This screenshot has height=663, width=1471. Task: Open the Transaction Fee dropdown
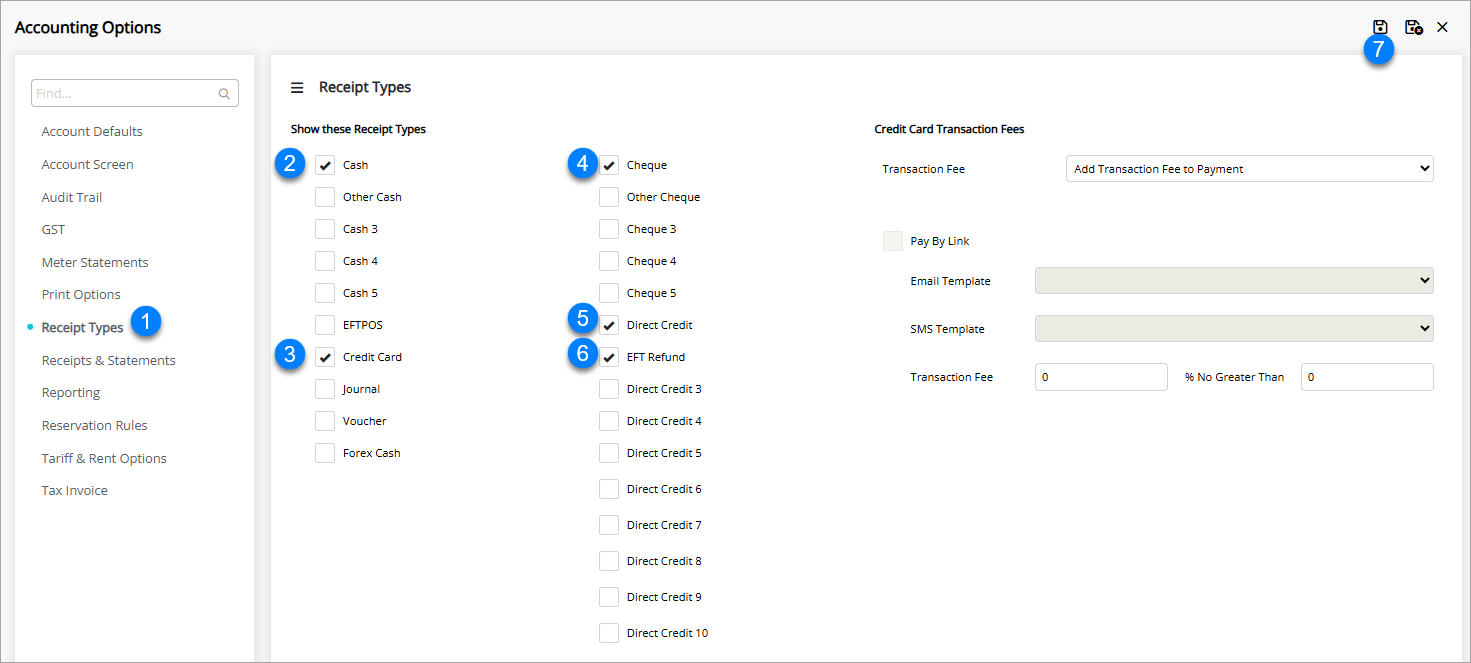1249,169
